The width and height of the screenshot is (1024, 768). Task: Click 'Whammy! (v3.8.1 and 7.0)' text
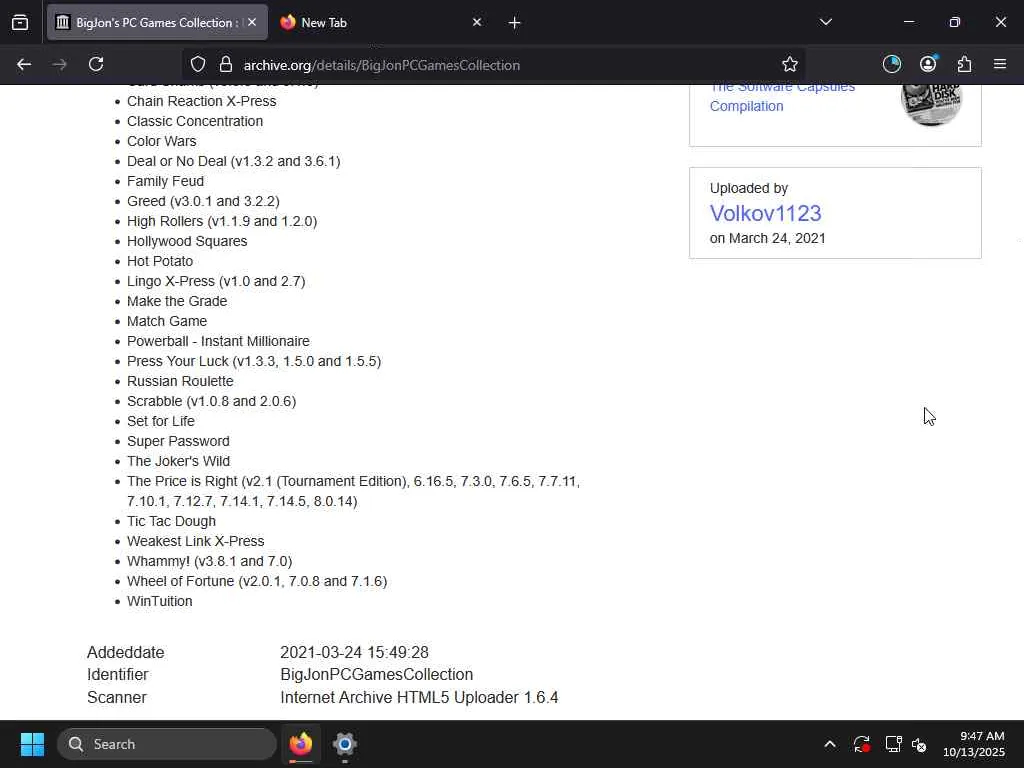coord(210,561)
